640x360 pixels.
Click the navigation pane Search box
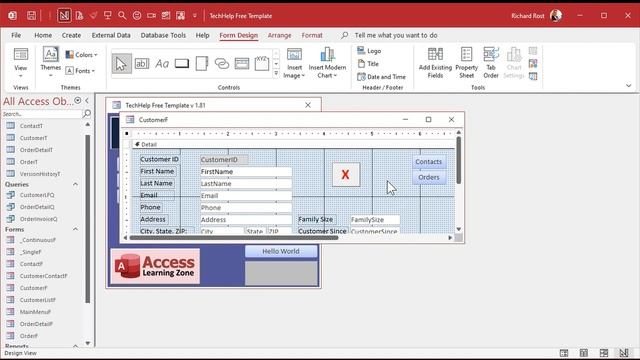point(42,114)
